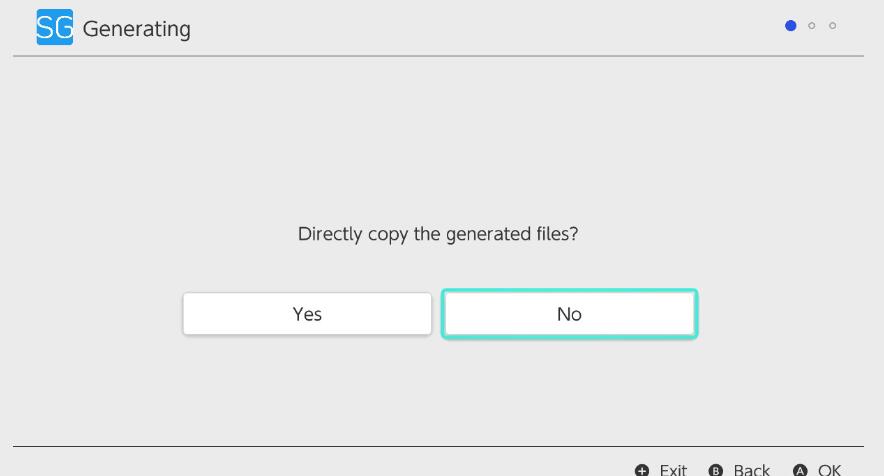The height and width of the screenshot is (476, 884).
Task: Choose No to skip direct copying
Action: [569, 314]
